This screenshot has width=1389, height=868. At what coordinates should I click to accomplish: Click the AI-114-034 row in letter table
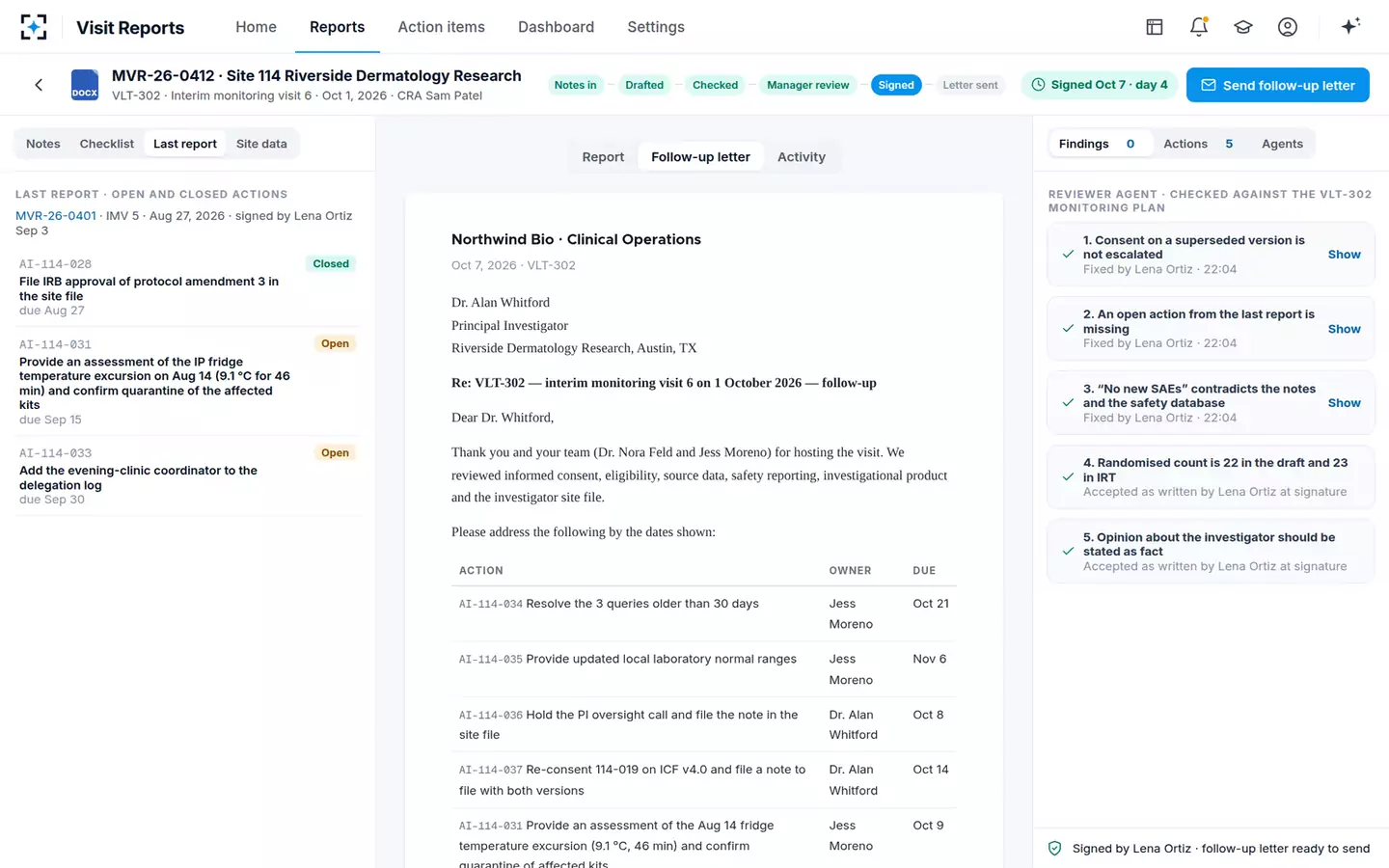[x=704, y=613]
